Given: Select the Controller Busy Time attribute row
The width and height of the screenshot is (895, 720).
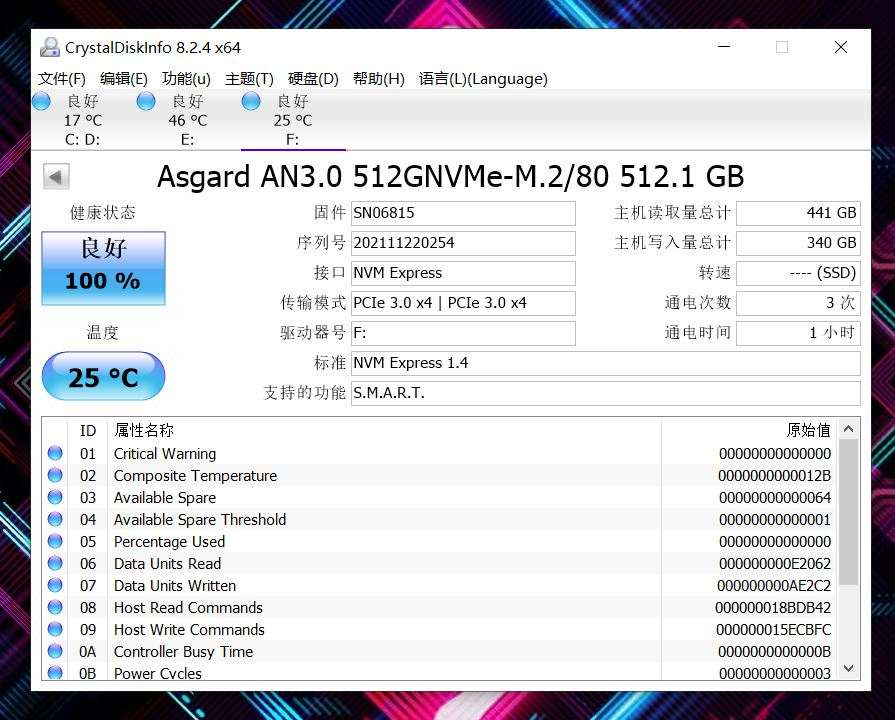Looking at the screenshot, I should pos(440,651).
